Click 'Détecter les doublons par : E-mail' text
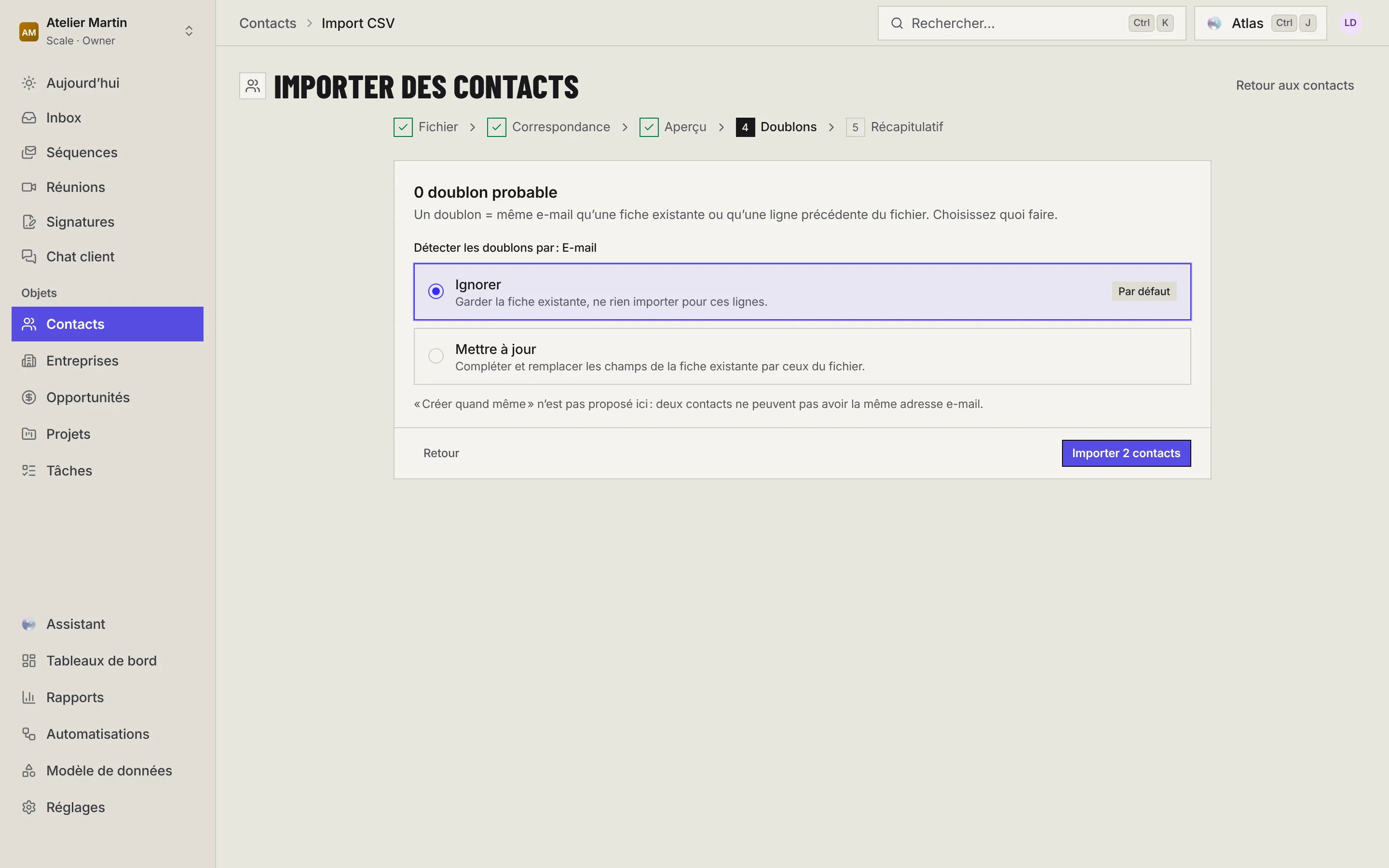 505,248
